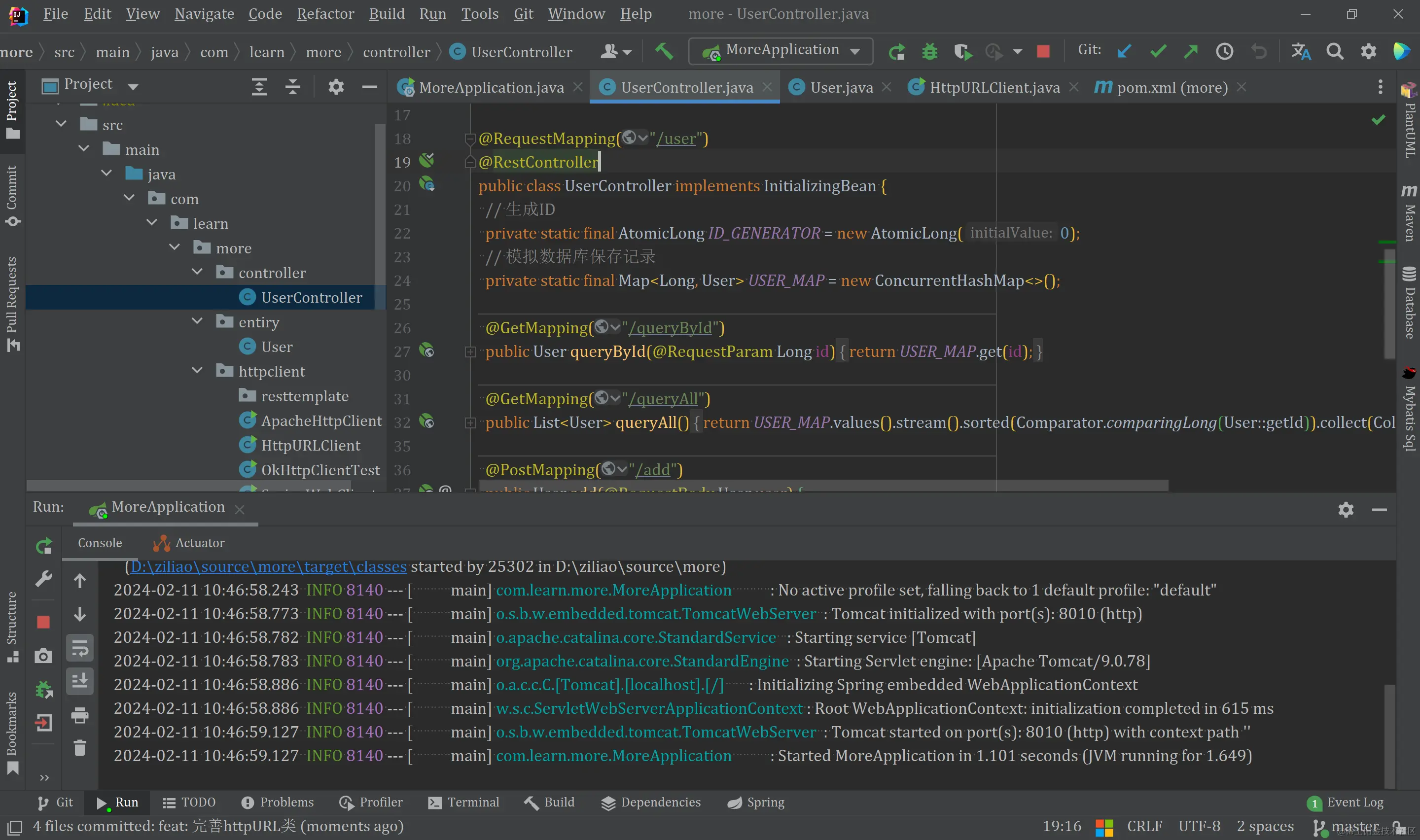Print console output icon
1420x840 pixels.
tap(80, 715)
